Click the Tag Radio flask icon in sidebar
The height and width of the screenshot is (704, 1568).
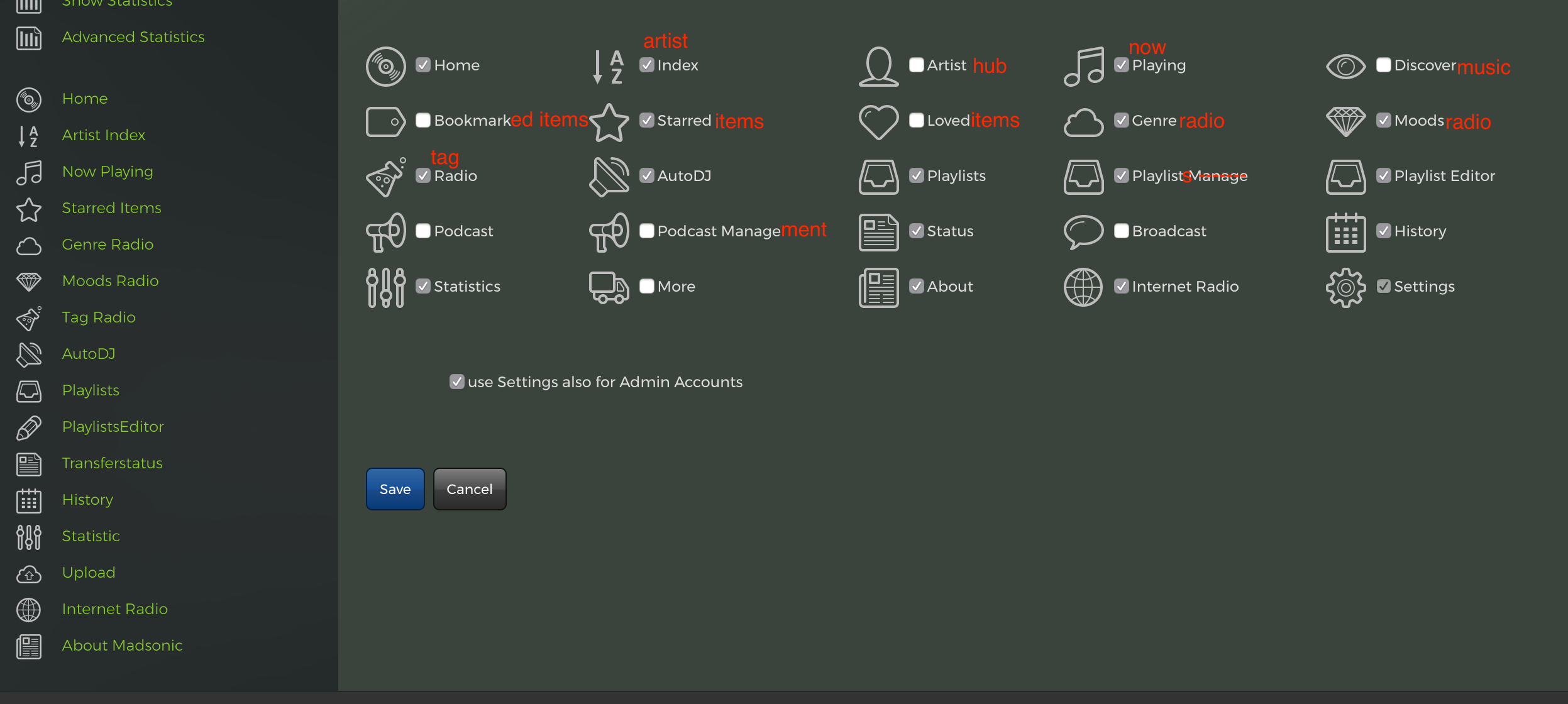29,318
